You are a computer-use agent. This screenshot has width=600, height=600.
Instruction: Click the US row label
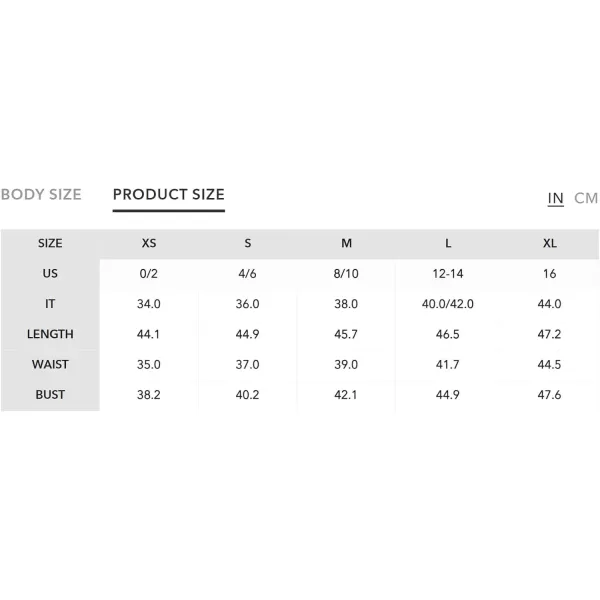(x=50, y=273)
